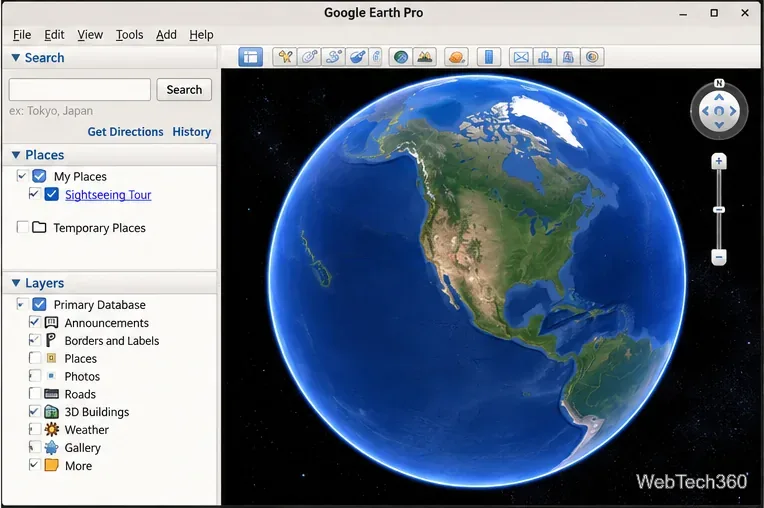Click the orange planet switcher icon
Screen dimensions: 764x508
[x=457, y=57]
